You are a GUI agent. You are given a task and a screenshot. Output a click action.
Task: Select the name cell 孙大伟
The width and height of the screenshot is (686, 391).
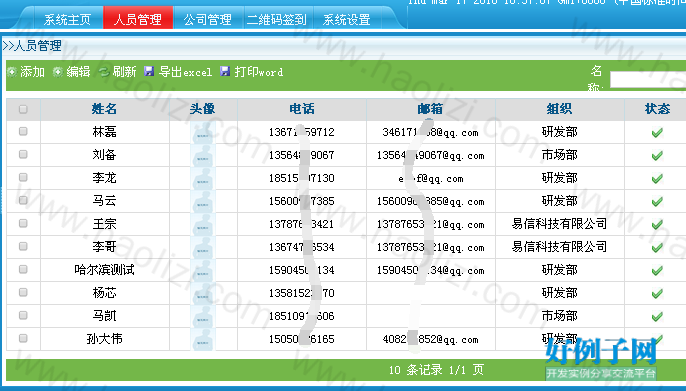[105, 339]
